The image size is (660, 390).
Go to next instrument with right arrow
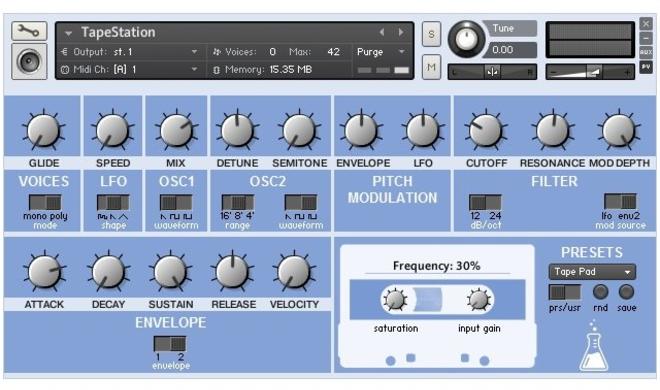coord(401,32)
